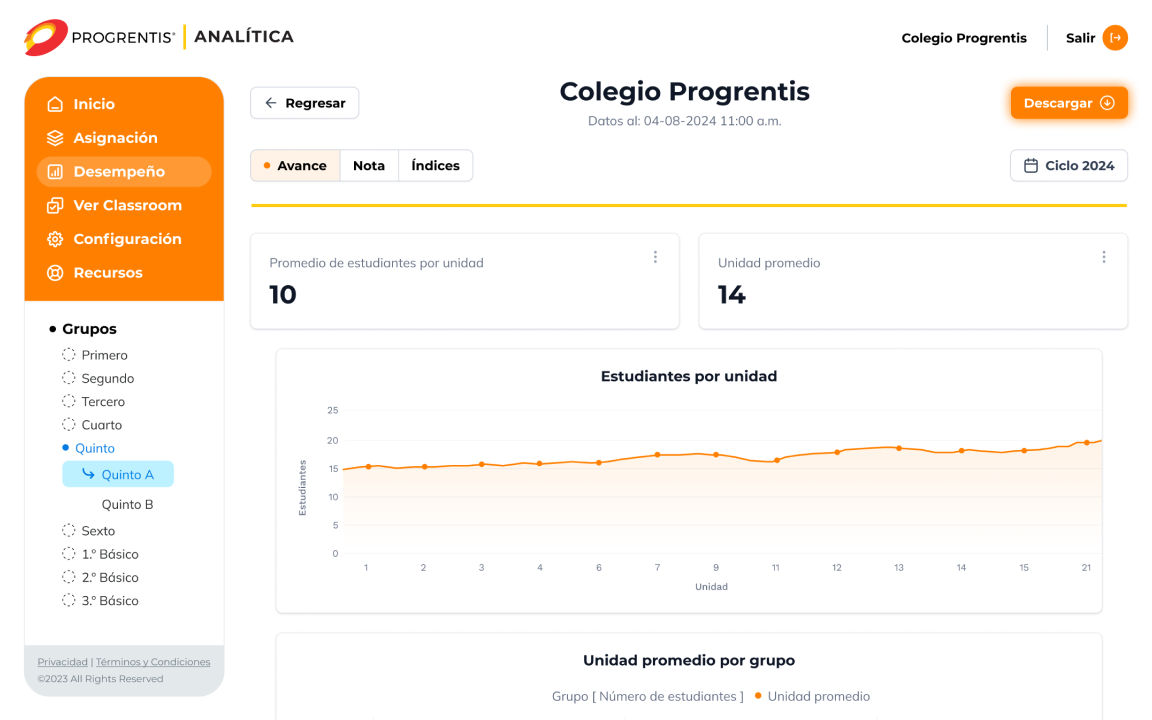Click the download arrow icon in Descargar

pos(1107,103)
